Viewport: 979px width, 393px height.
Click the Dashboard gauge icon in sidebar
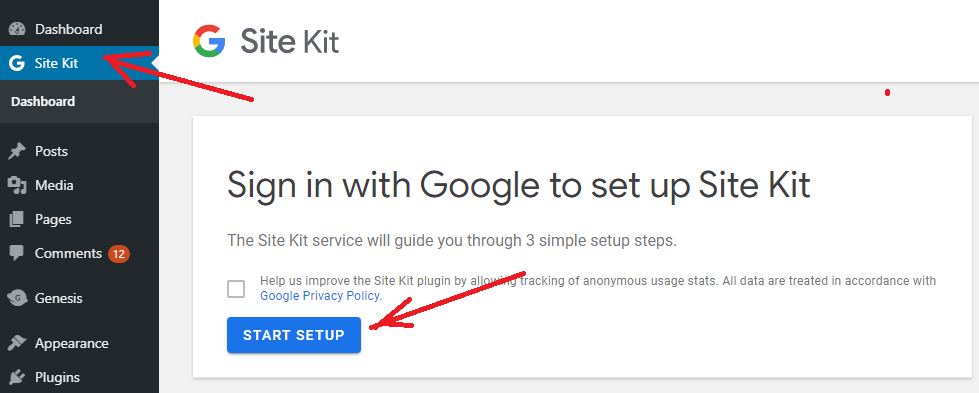(x=17, y=29)
